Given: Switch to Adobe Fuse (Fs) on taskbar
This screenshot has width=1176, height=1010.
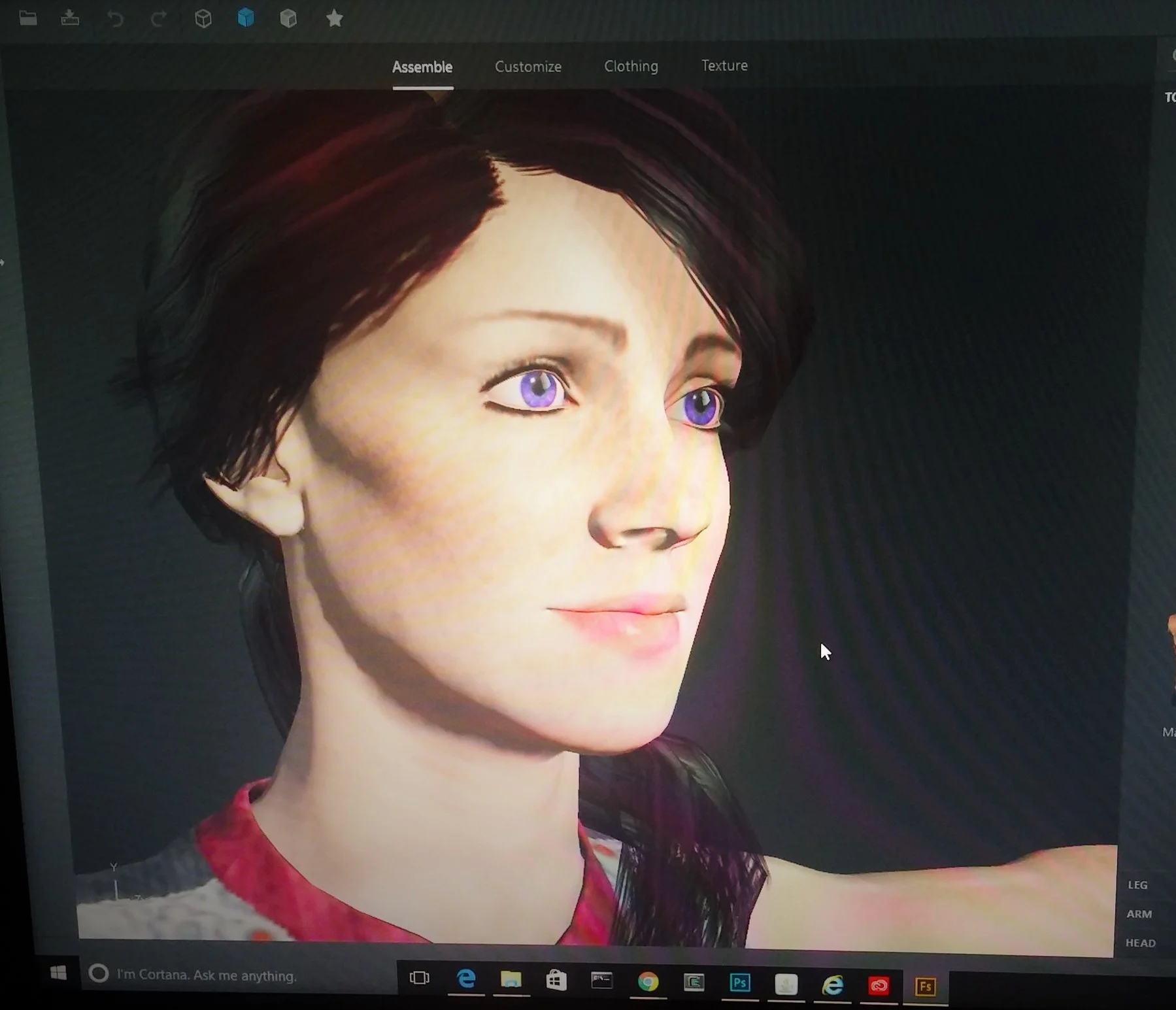Looking at the screenshot, I should (925, 986).
